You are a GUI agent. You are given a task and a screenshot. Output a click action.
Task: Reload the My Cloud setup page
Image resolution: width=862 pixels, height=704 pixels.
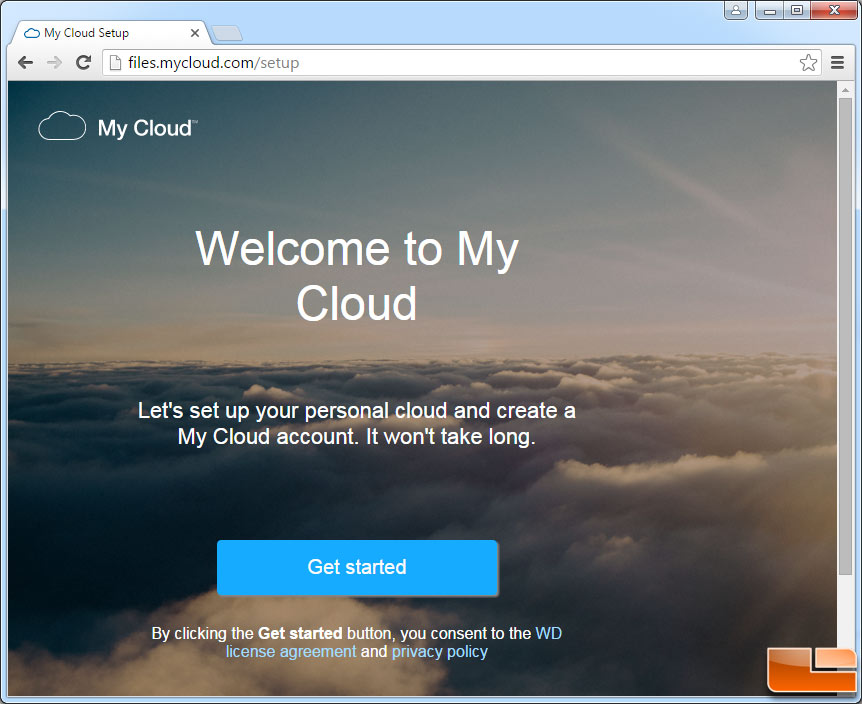tap(84, 63)
